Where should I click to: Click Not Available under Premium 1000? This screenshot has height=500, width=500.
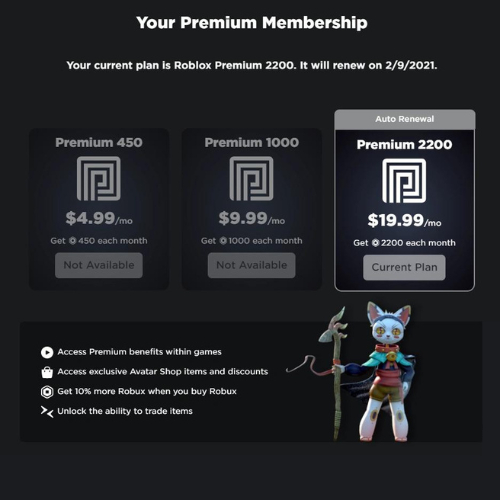pos(251,265)
